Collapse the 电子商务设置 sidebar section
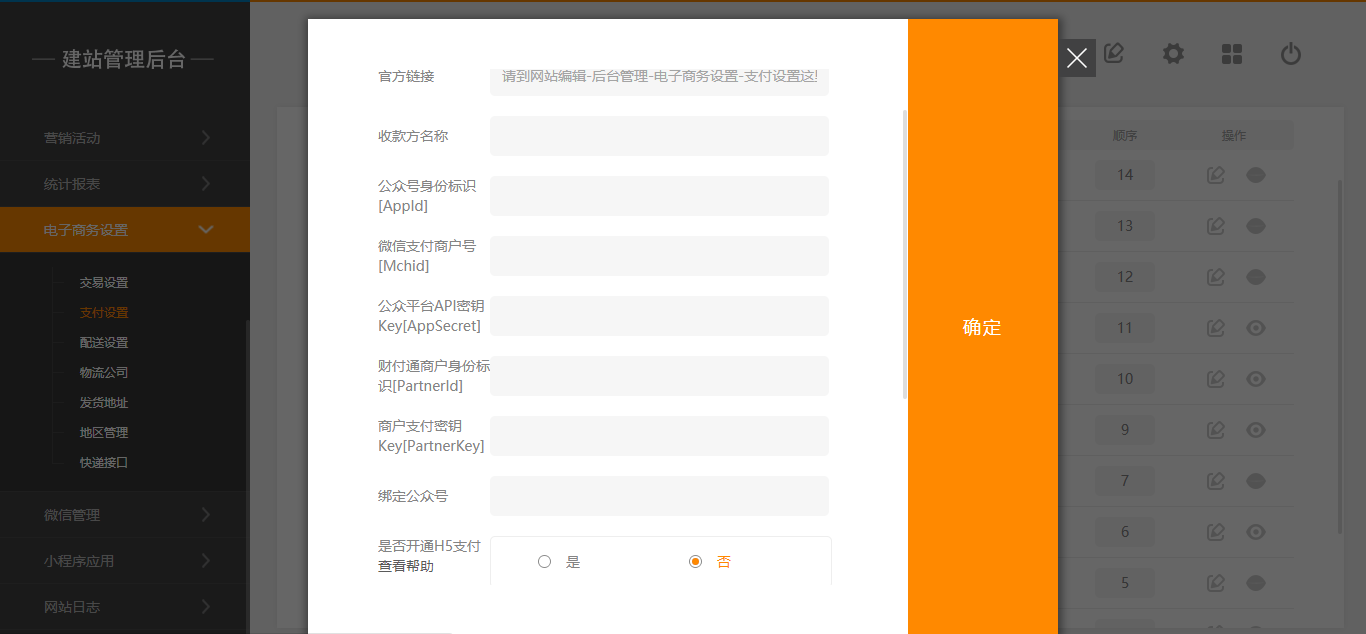The image size is (1366, 634). click(124, 230)
